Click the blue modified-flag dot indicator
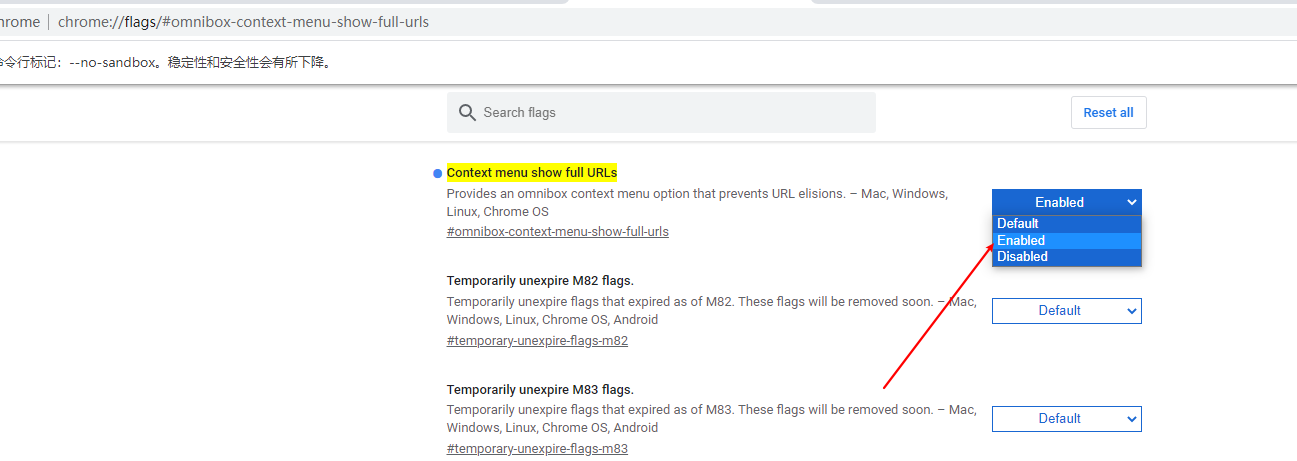This screenshot has width=1297, height=461. tap(437, 174)
